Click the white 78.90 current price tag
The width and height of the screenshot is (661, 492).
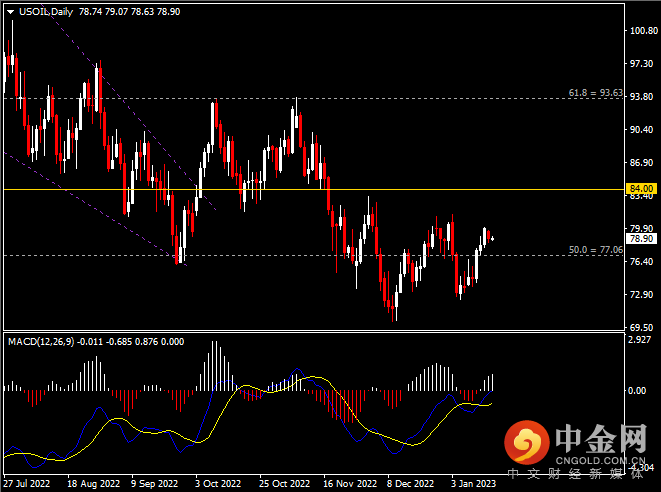click(639, 239)
